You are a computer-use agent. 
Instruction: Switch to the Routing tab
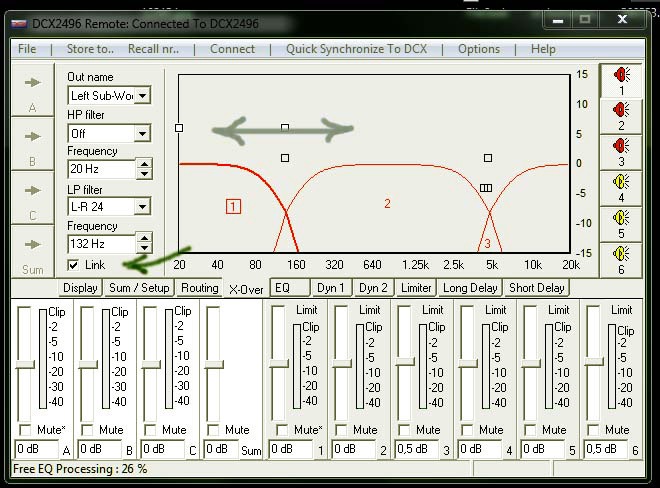[200, 288]
